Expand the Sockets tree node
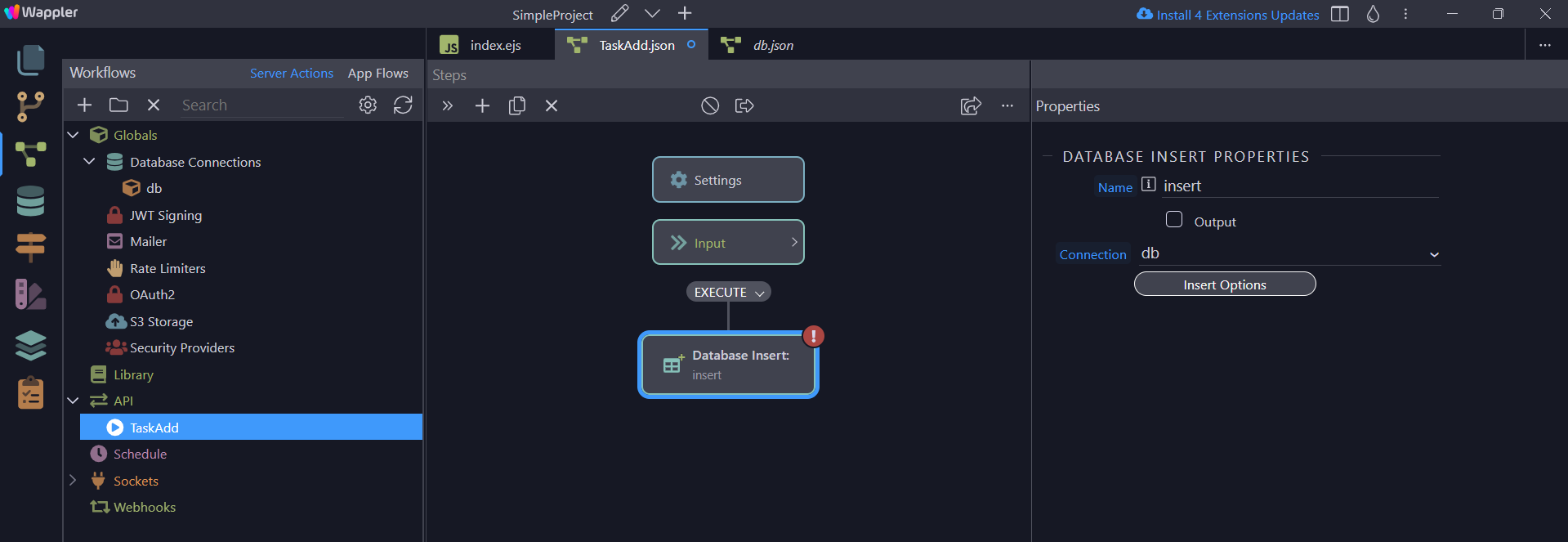The width and height of the screenshot is (1568, 542). point(73,481)
